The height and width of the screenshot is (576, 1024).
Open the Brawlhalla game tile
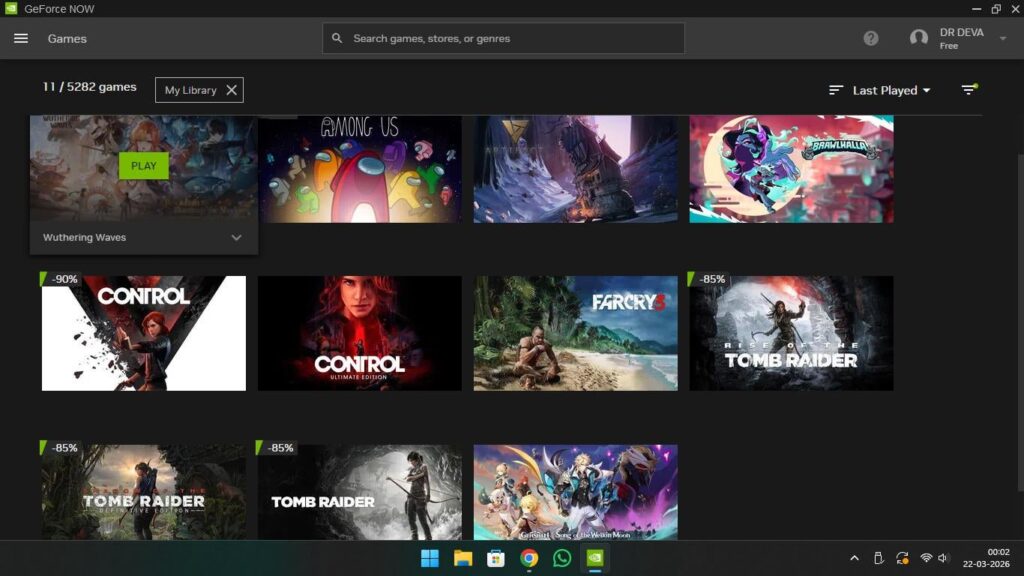click(x=792, y=169)
